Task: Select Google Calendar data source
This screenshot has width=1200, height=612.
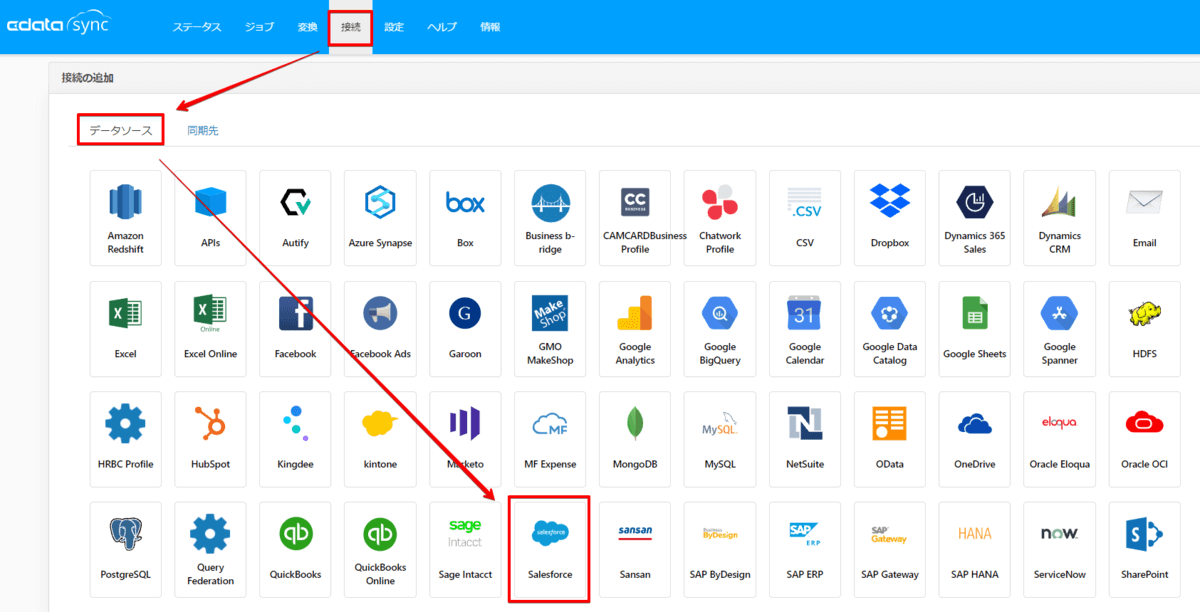Action: click(806, 329)
